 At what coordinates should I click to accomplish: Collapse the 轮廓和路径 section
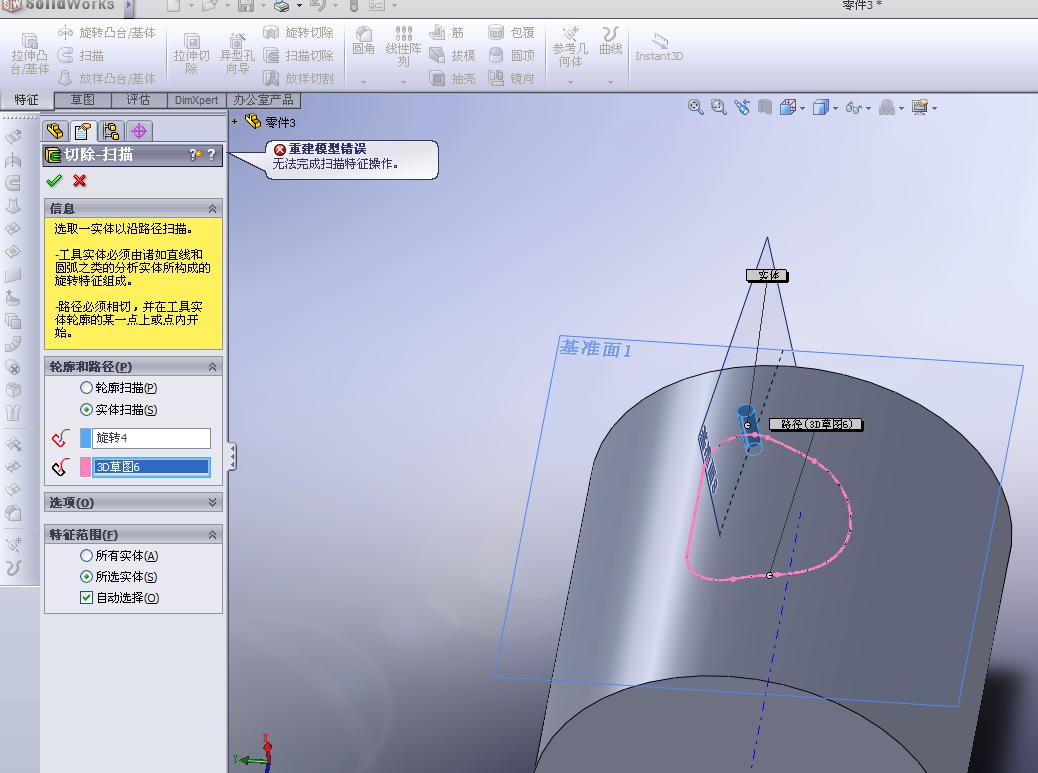coord(212,367)
